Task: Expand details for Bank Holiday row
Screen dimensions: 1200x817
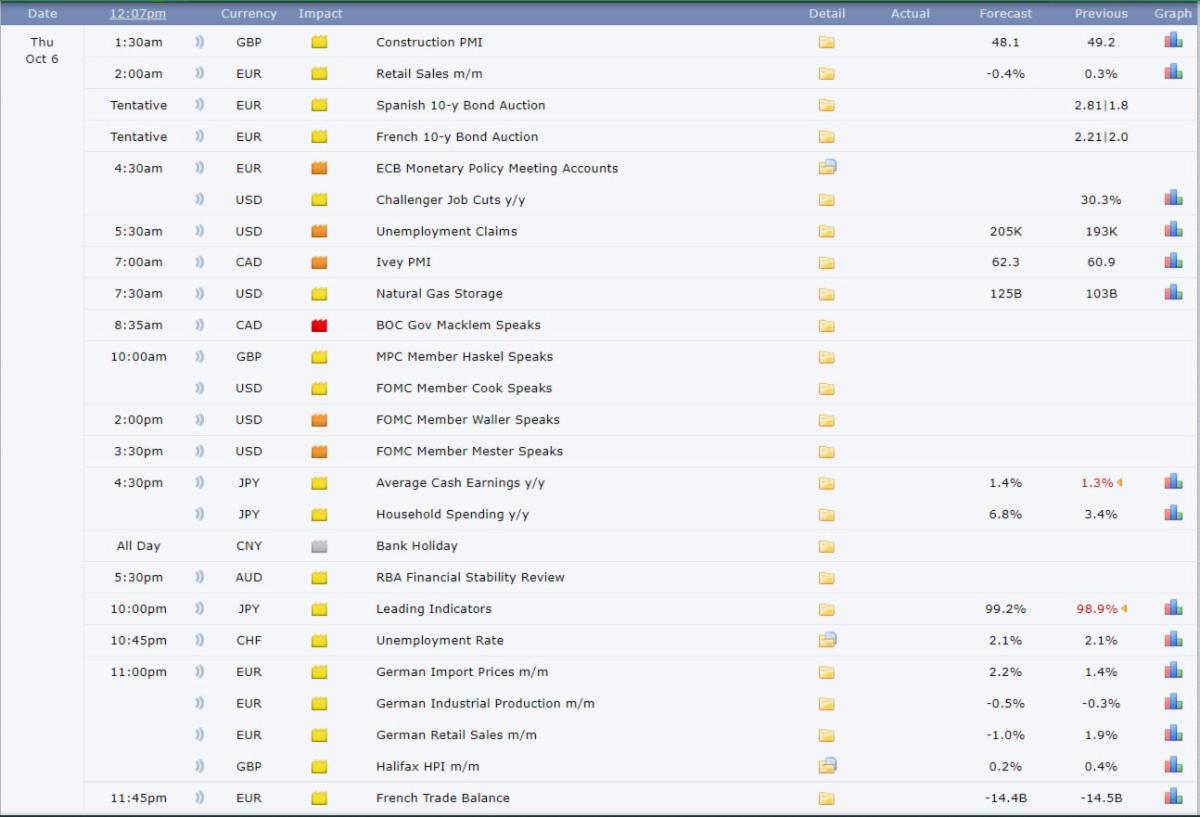Action: click(826, 546)
